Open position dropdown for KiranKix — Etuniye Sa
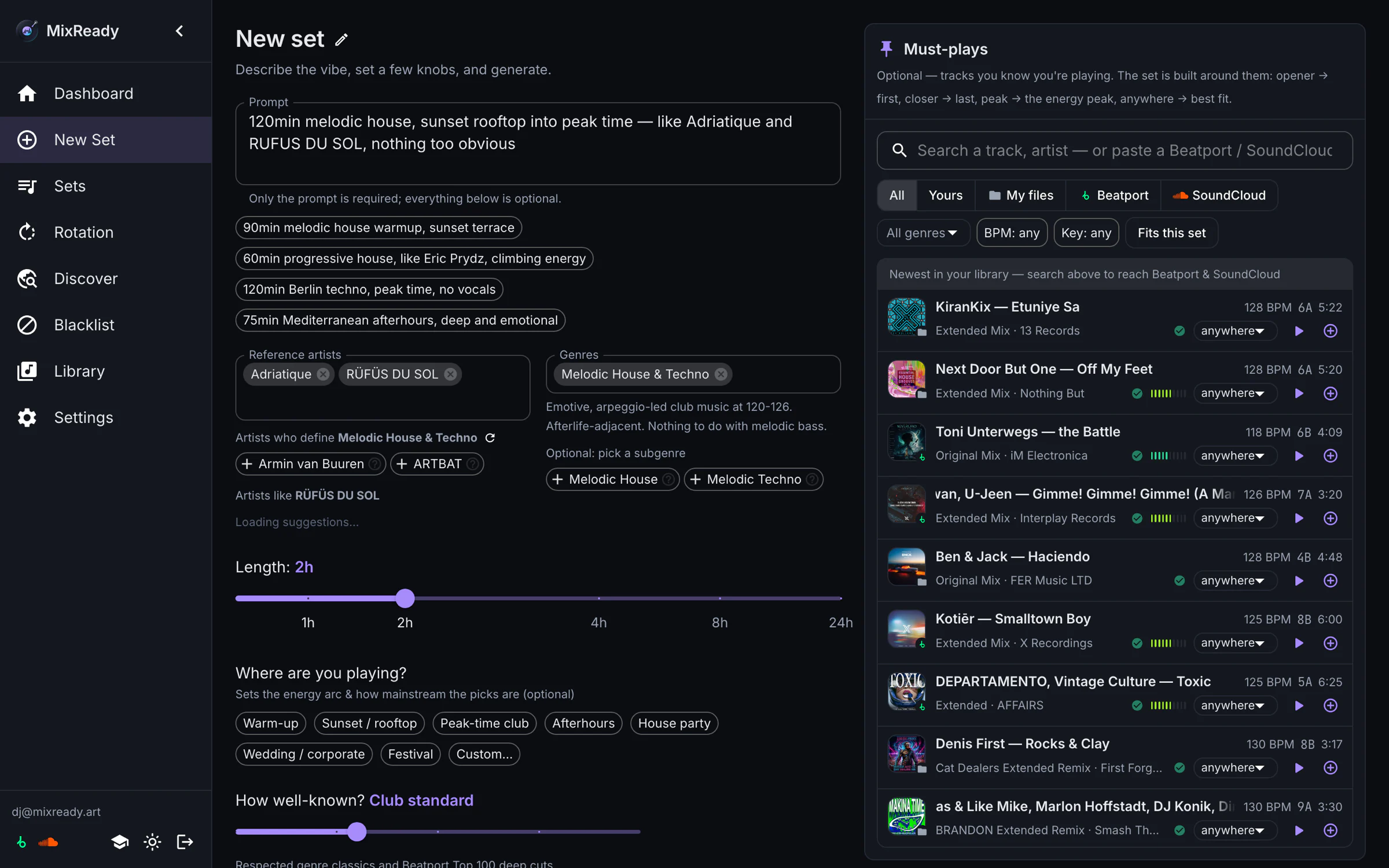 pyautogui.click(x=1234, y=331)
